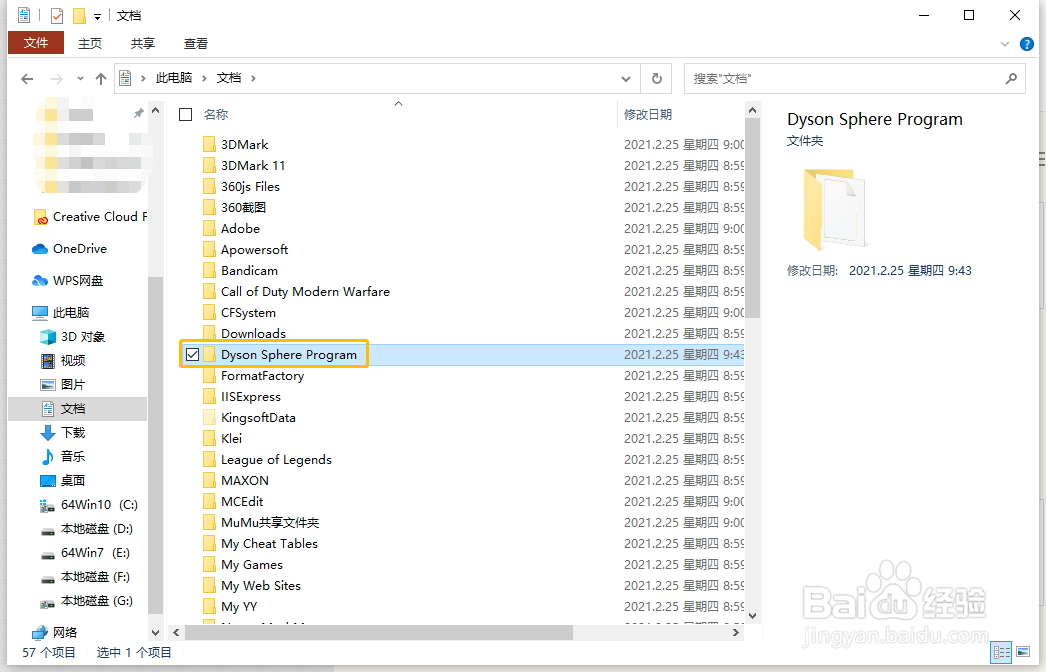Open the blue help icon
The height and width of the screenshot is (672, 1046).
click(1027, 44)
